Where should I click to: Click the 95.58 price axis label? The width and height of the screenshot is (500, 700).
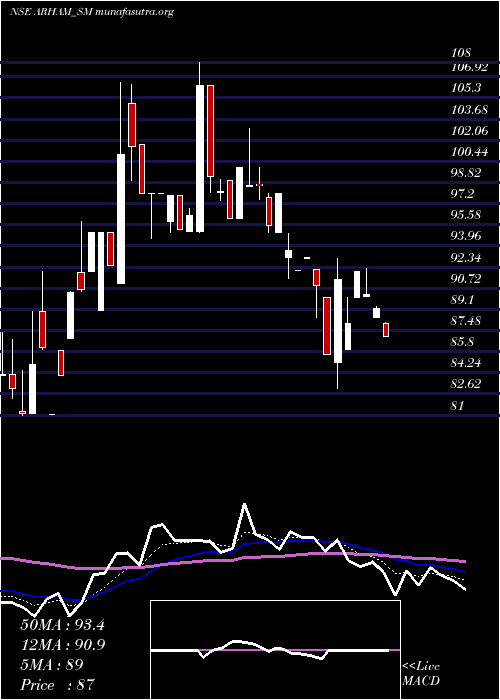tap(466, 215)
